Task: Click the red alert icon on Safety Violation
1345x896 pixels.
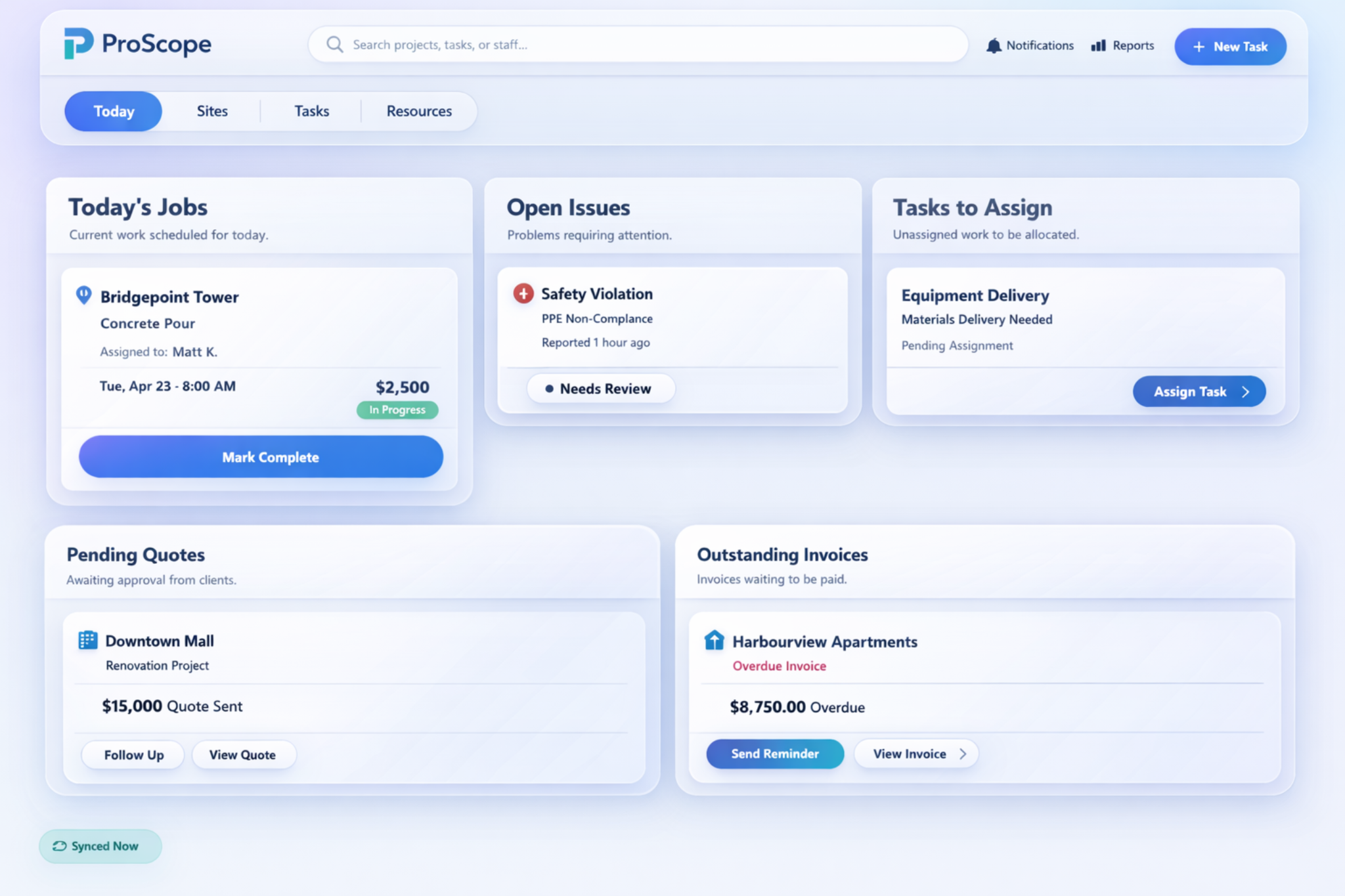Action: click(x=523, y=294)
